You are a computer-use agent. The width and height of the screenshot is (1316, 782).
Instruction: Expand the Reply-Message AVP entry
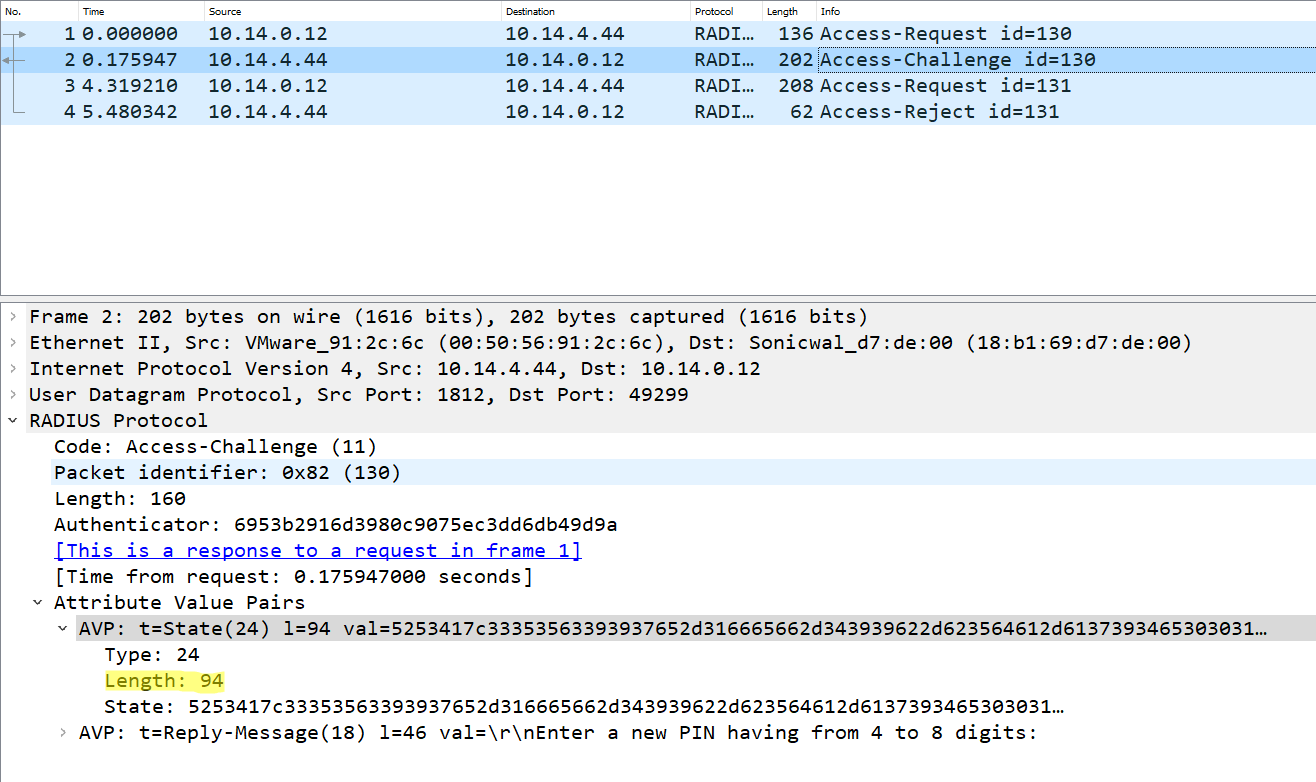62,732
